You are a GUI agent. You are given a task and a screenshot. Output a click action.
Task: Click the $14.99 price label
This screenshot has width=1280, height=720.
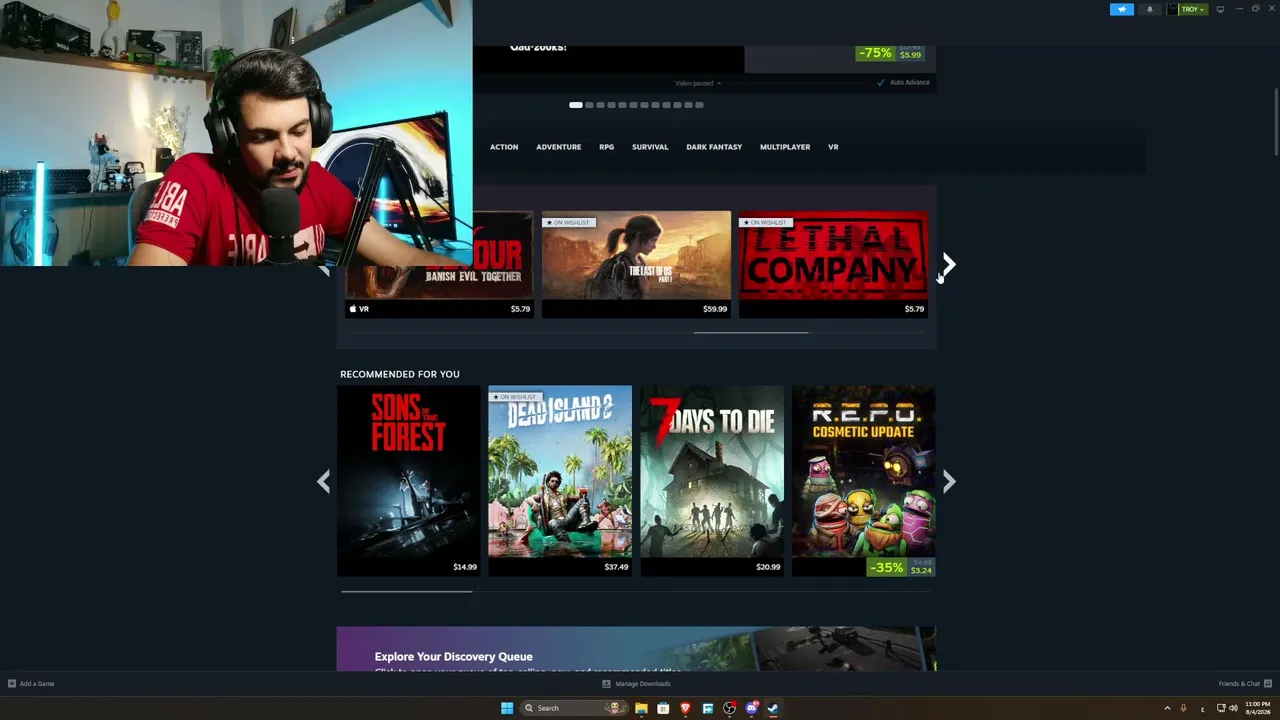(x=465, y=567)
